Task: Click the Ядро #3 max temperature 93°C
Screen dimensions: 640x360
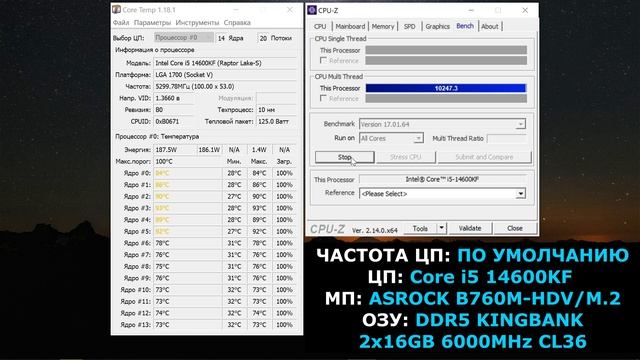Action: (x=259, y=208)
